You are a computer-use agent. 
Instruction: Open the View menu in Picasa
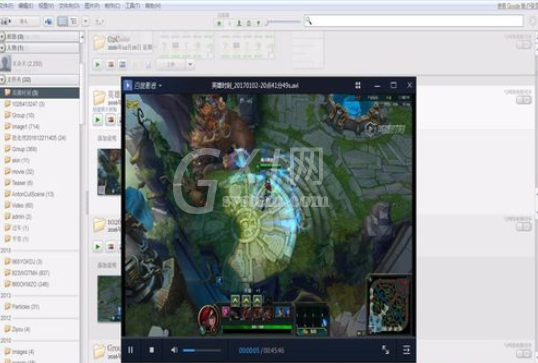[x=46, y=5]
